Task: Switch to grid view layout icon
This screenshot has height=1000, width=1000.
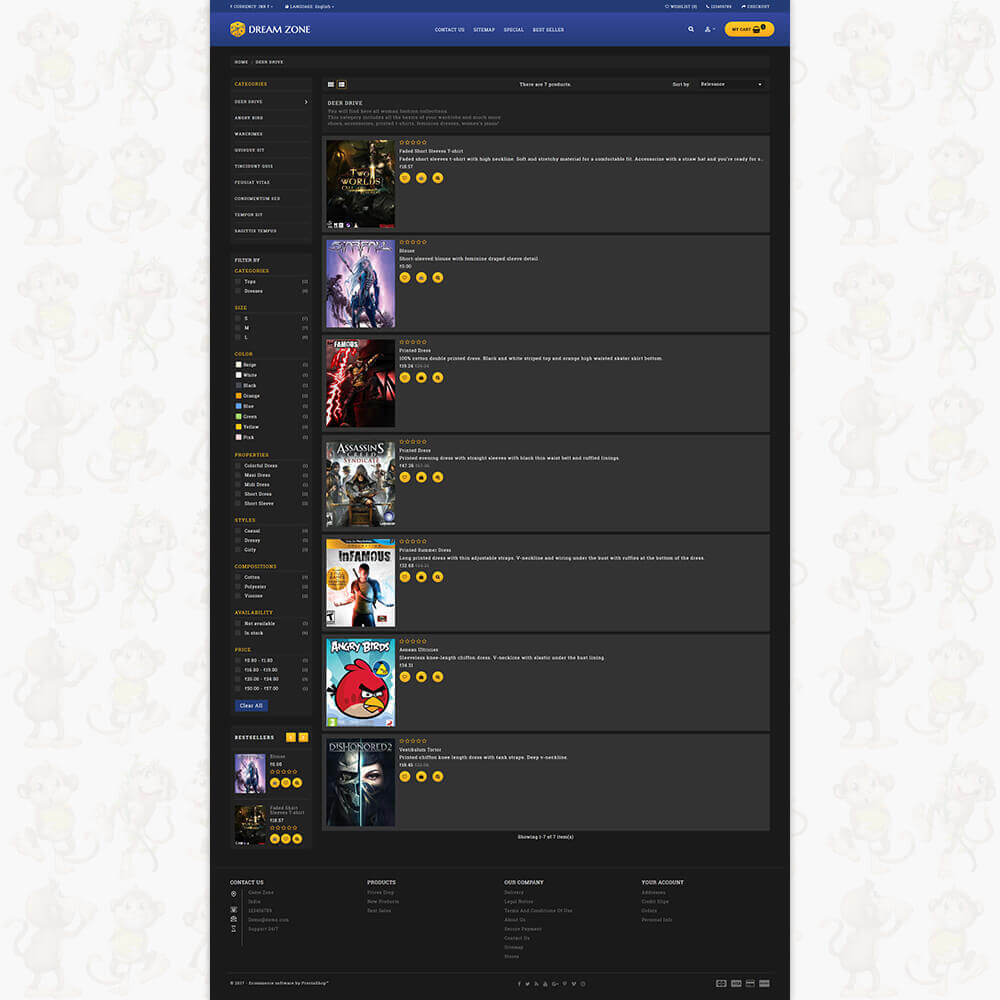Action: [331, 84]
